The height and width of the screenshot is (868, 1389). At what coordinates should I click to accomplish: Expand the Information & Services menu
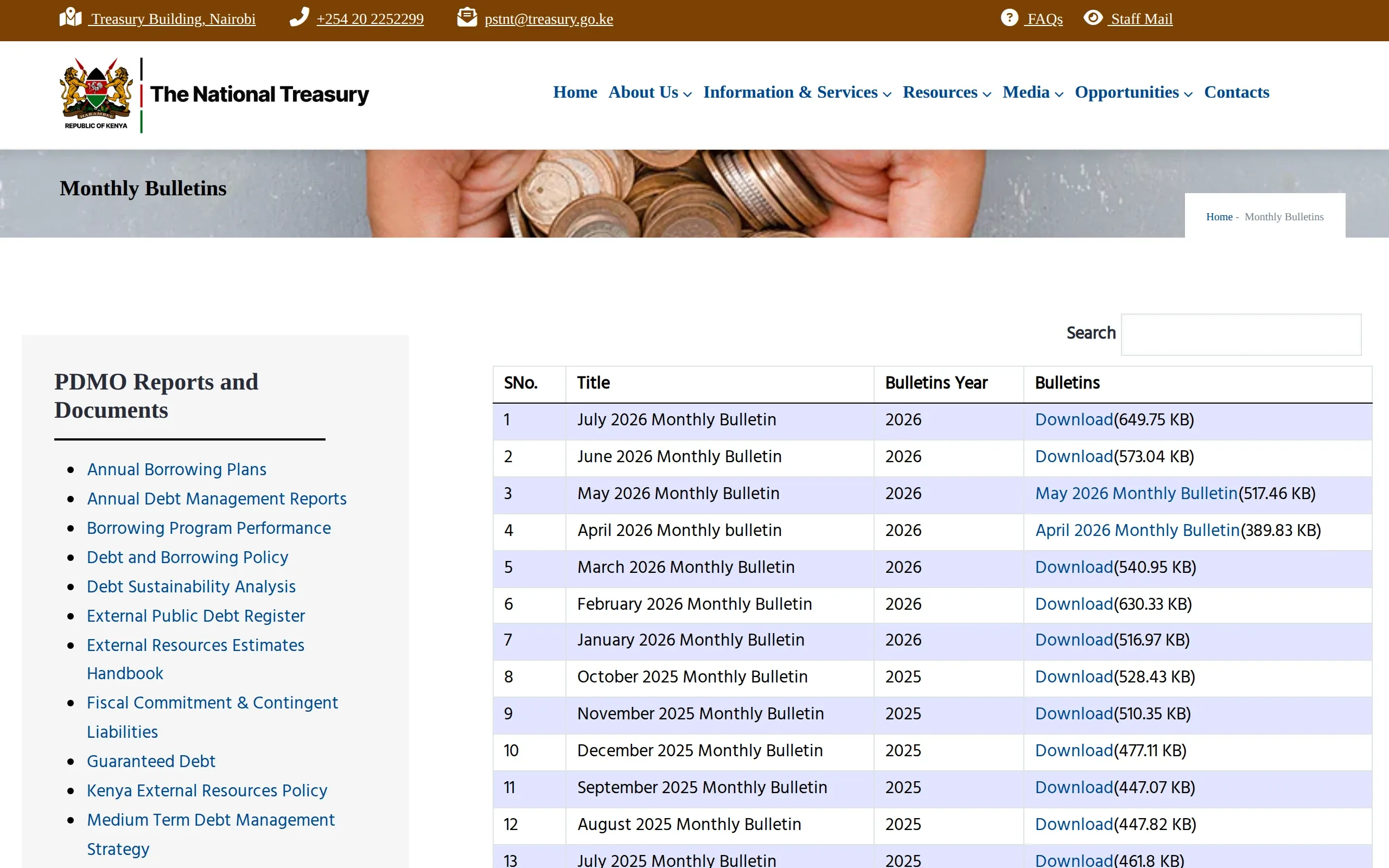tap(797, 92)
